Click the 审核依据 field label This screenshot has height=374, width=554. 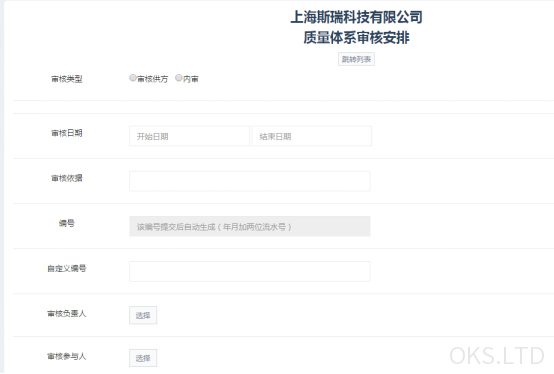click(66, 178)
